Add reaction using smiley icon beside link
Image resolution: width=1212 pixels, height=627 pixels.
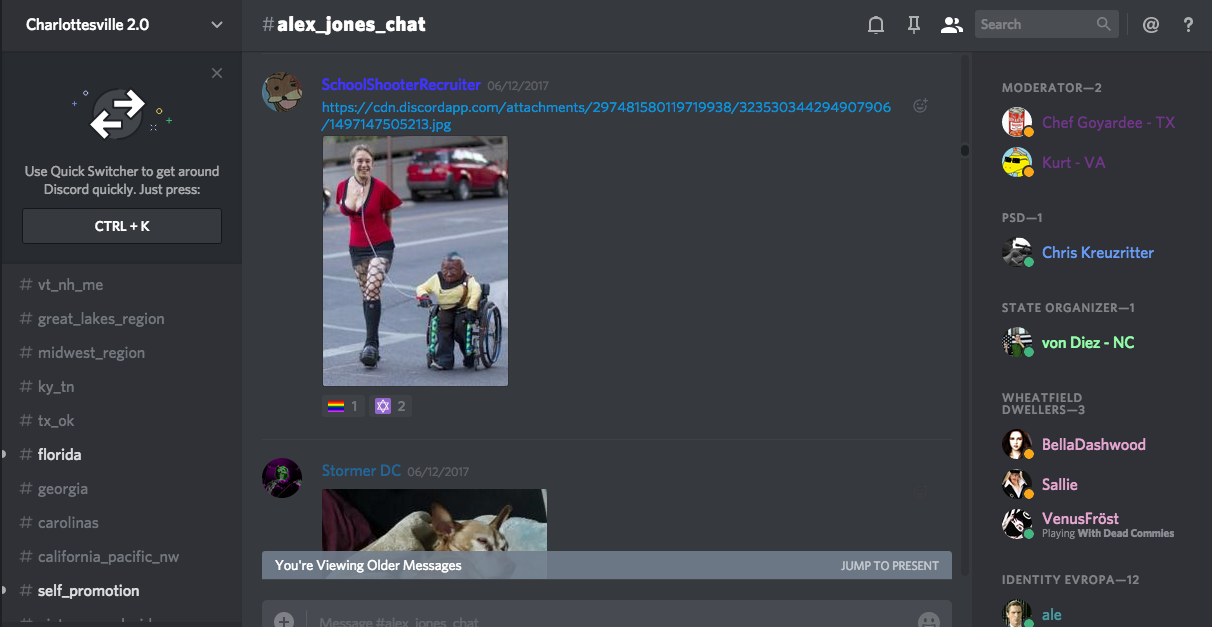(x=920, y=106)
